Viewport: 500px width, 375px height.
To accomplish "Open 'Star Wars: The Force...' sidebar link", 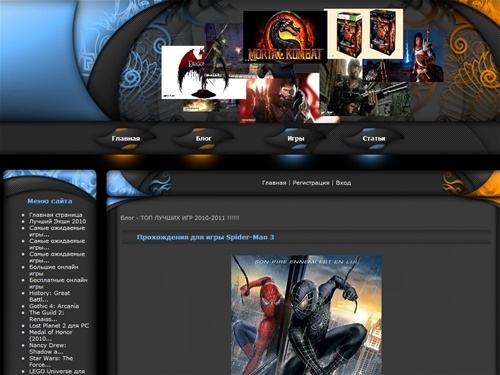I will (51, 361).
